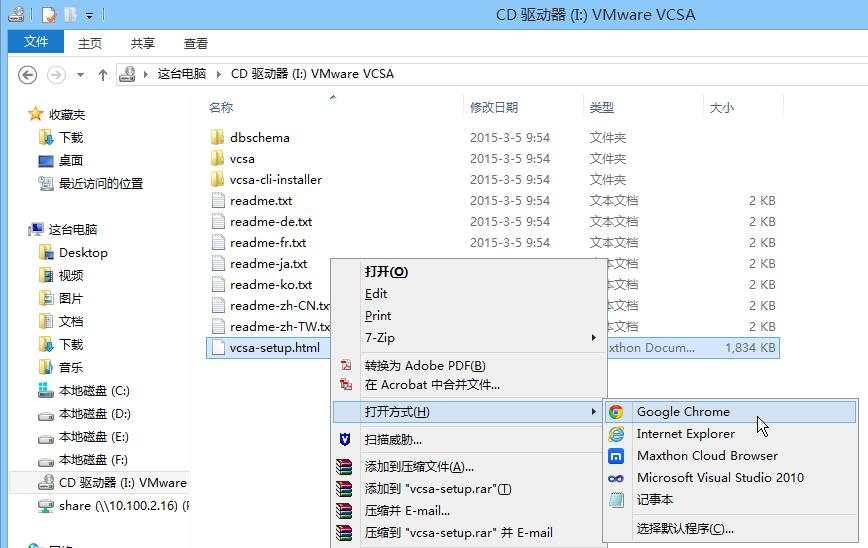Switch to the 共享 ribbon tab
The width and height of the screenshot is (868, 548).
coord(142,43)
